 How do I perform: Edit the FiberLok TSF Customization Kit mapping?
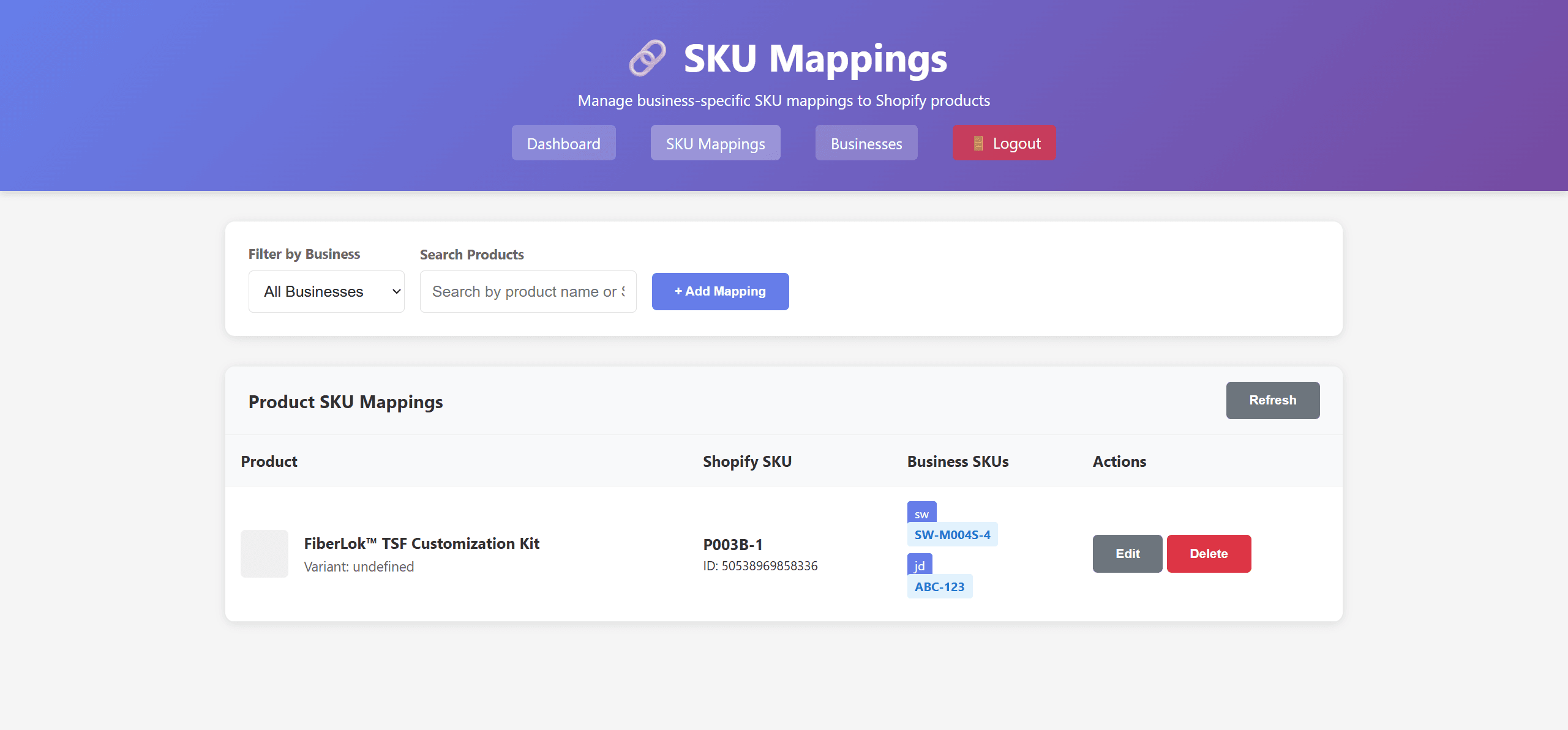coord(1127,554)
